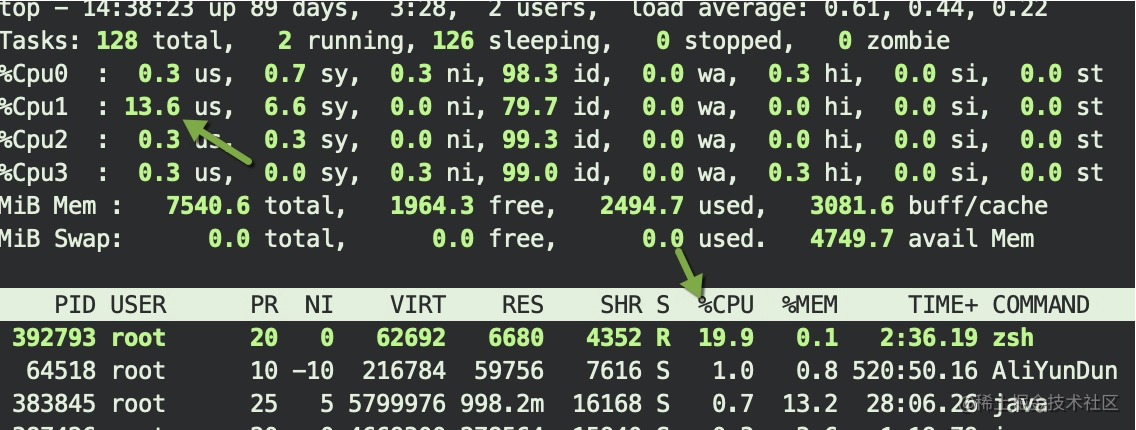Select the '128' total tasks count

pyautogui.click(x=117, y=41)
